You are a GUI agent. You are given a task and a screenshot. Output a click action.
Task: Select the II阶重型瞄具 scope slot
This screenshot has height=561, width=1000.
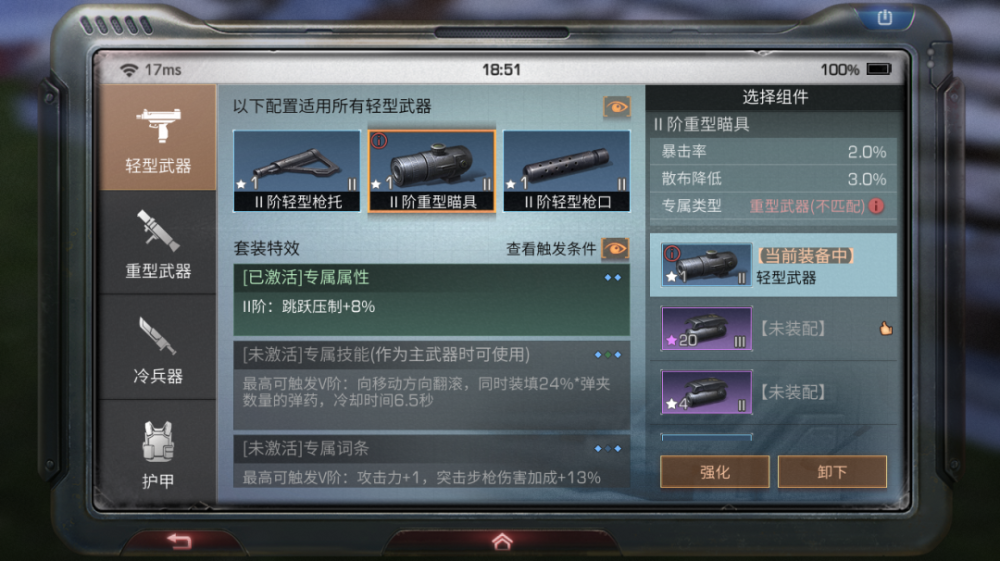point(432,171)
